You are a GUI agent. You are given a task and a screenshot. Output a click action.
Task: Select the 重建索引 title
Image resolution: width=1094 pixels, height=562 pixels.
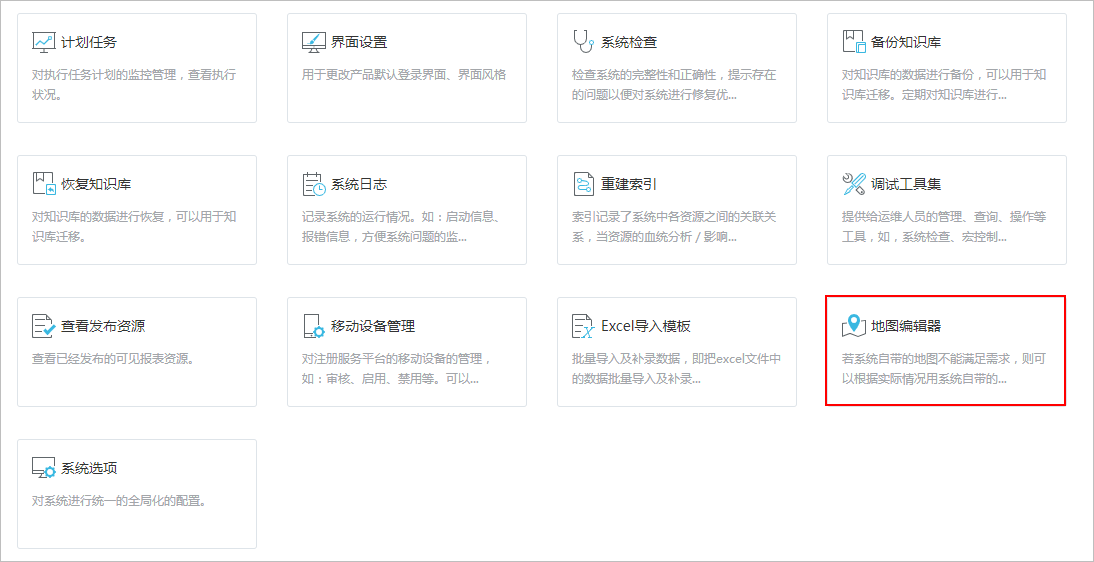click(629, 184)
